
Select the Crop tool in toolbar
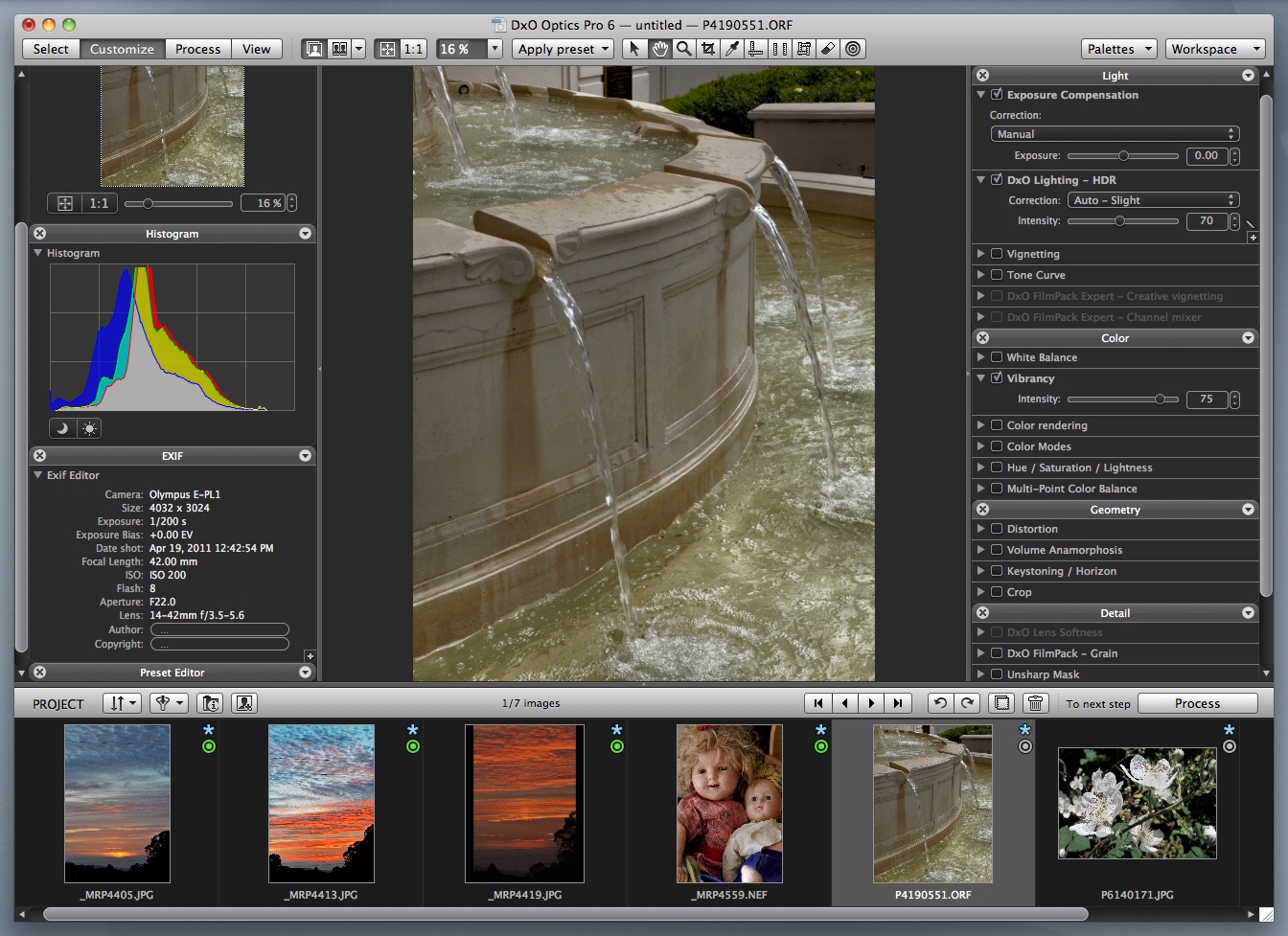pyautogui.click(x=708, y=49)
